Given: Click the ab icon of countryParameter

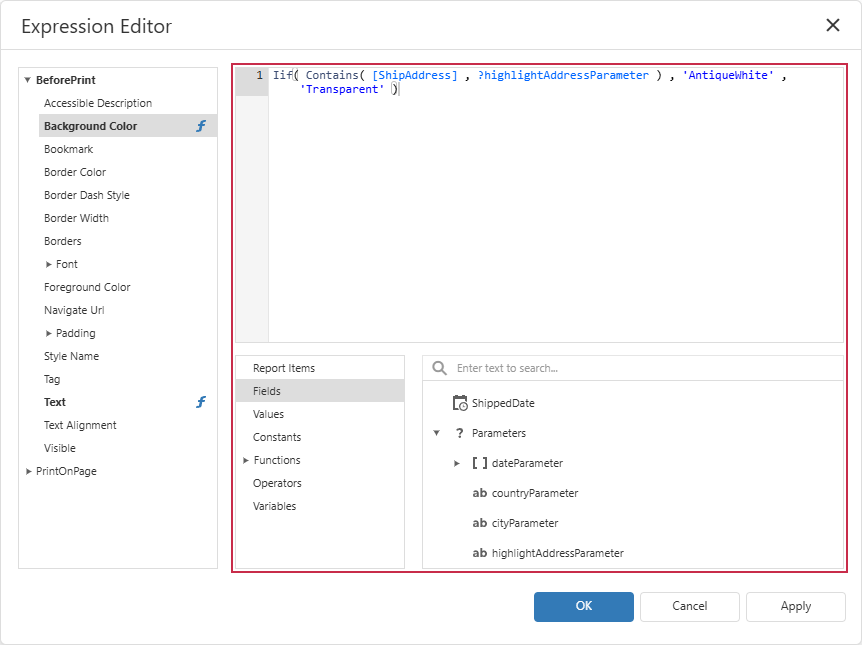Looking at the screenshot, I should pos(479,493).
